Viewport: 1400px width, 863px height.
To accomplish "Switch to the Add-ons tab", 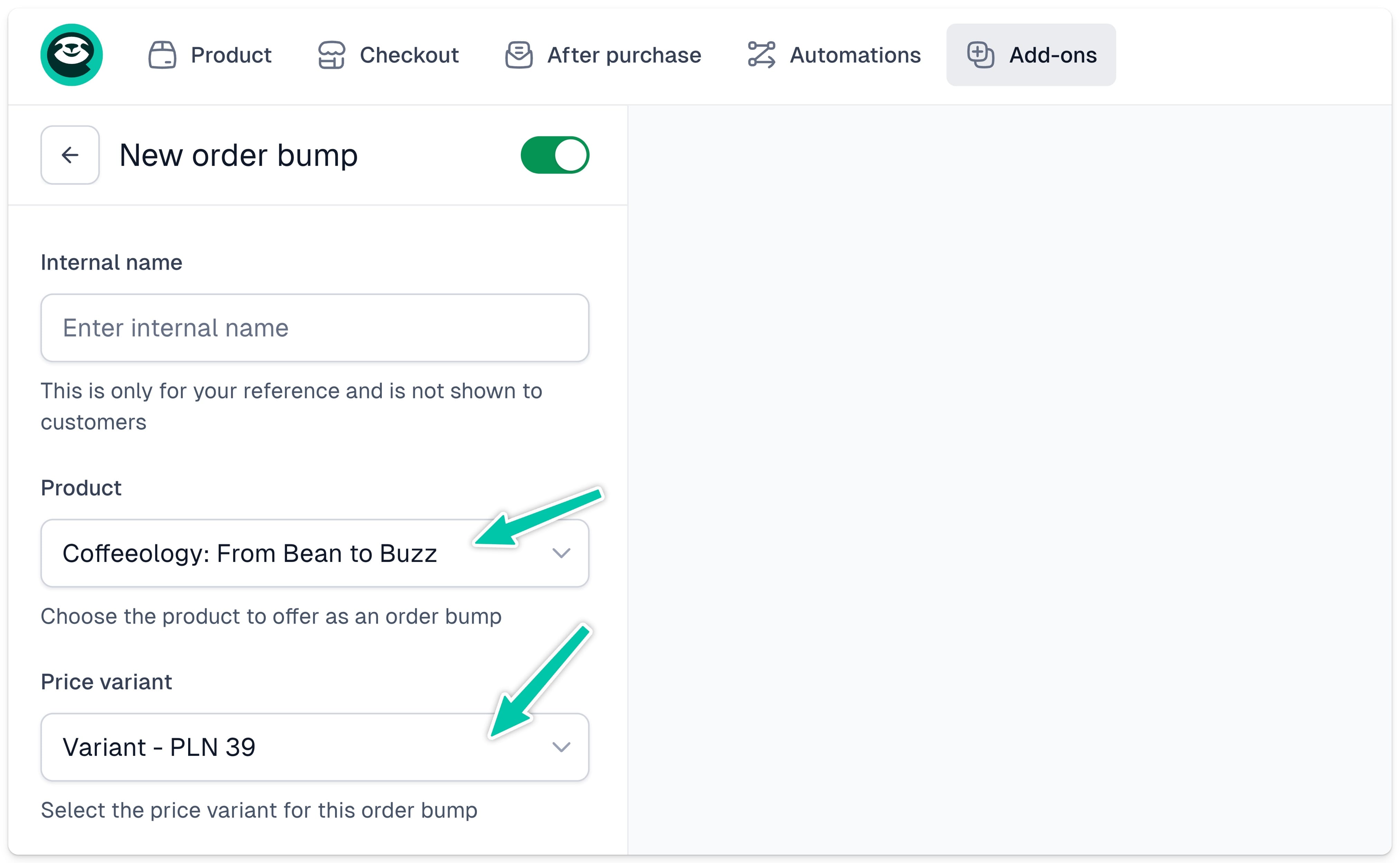I will (1031, 55).
